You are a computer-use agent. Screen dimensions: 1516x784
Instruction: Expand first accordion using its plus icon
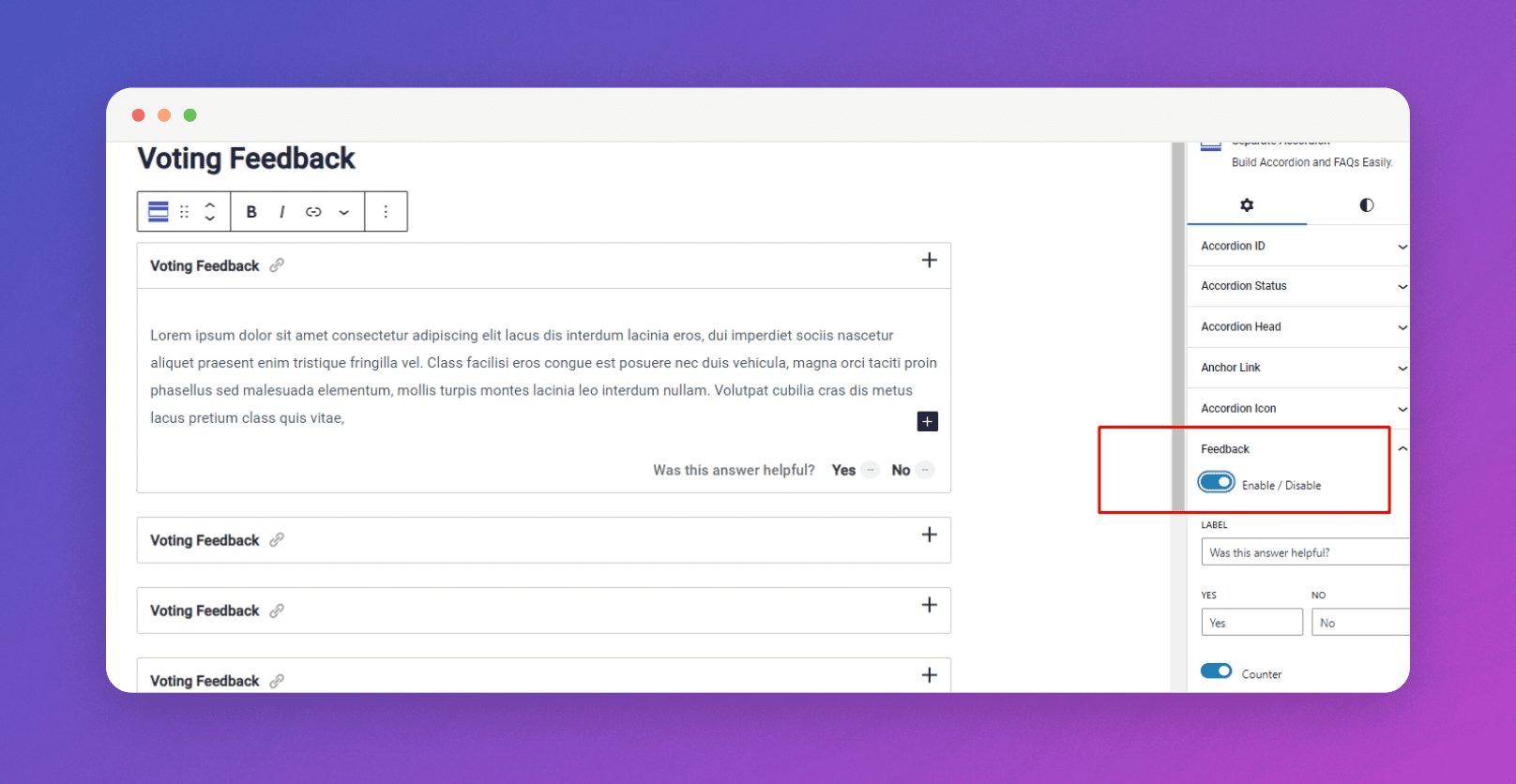929,261
